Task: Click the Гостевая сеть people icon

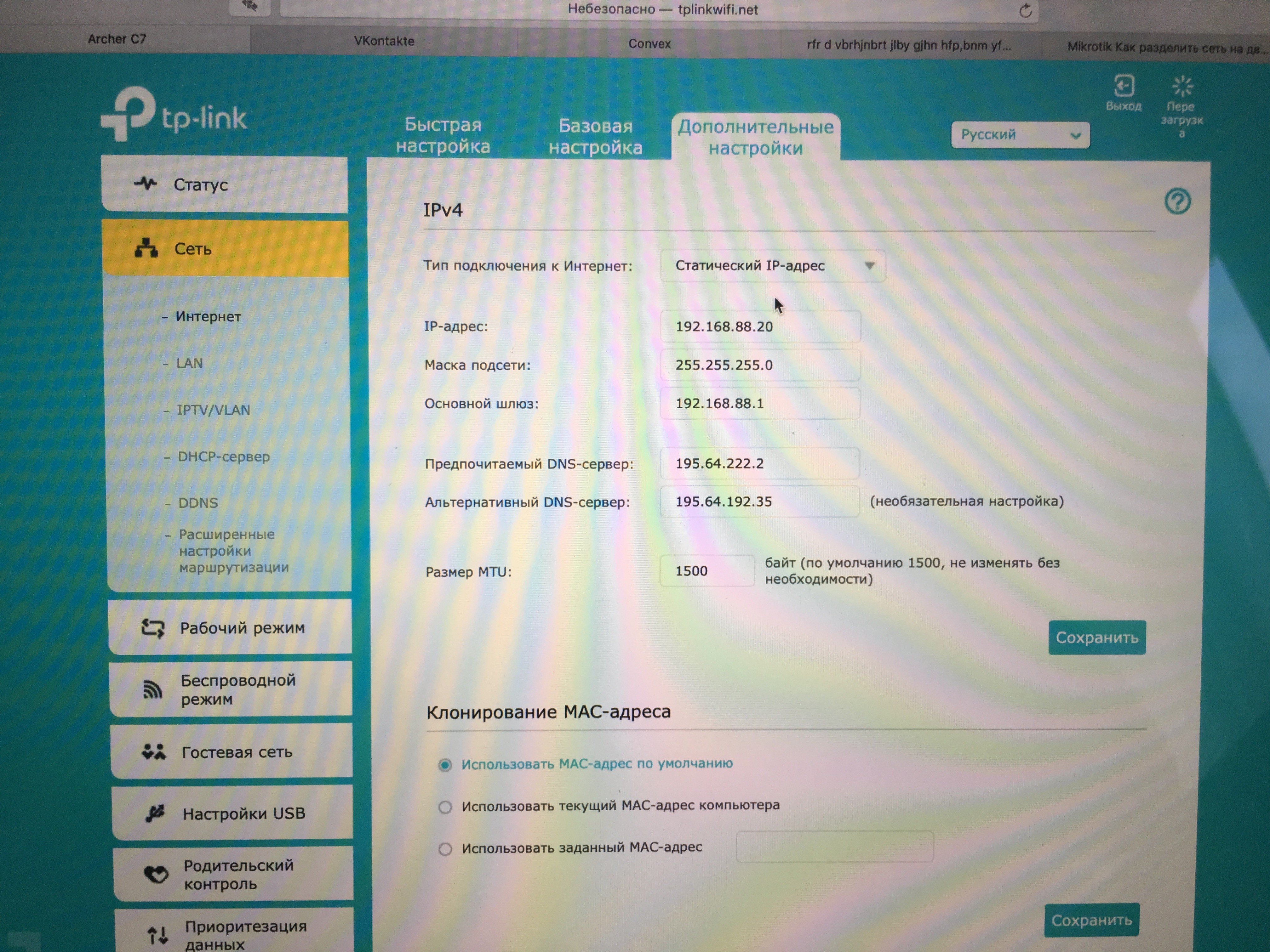Action: pyautogui.click(x=154, y=752)
